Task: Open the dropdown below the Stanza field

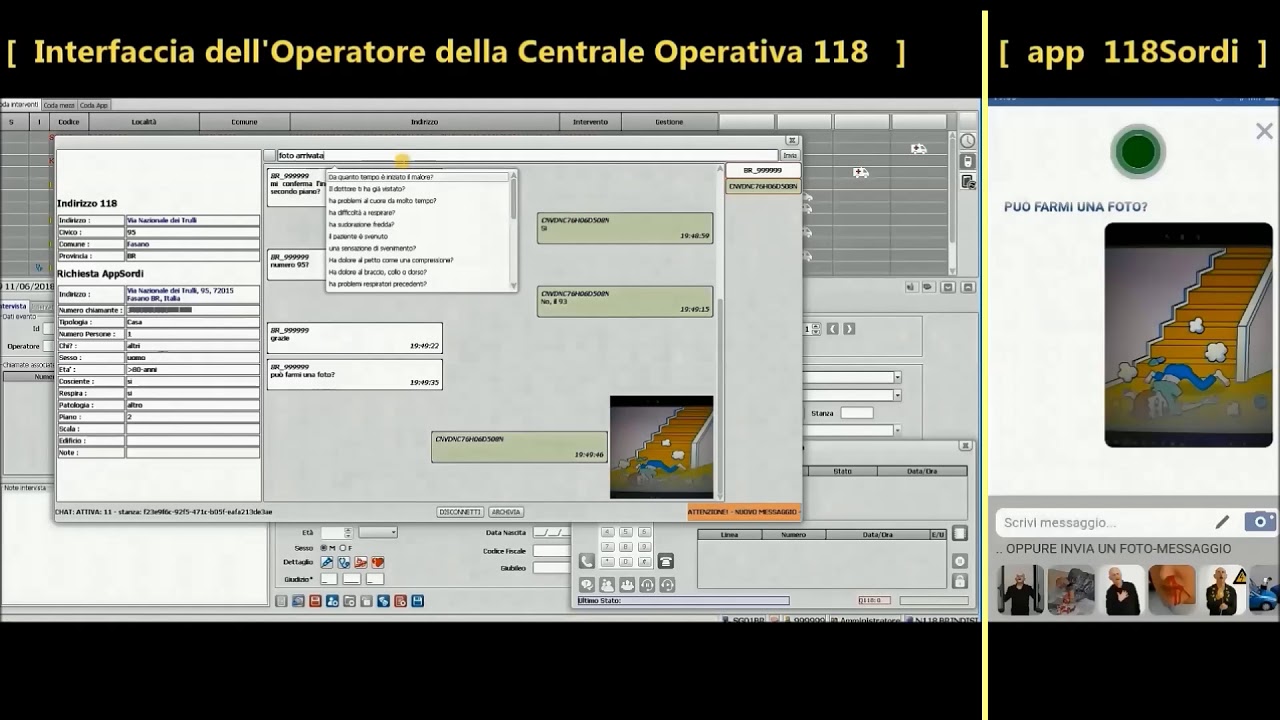Action: (x=897, y=430)
